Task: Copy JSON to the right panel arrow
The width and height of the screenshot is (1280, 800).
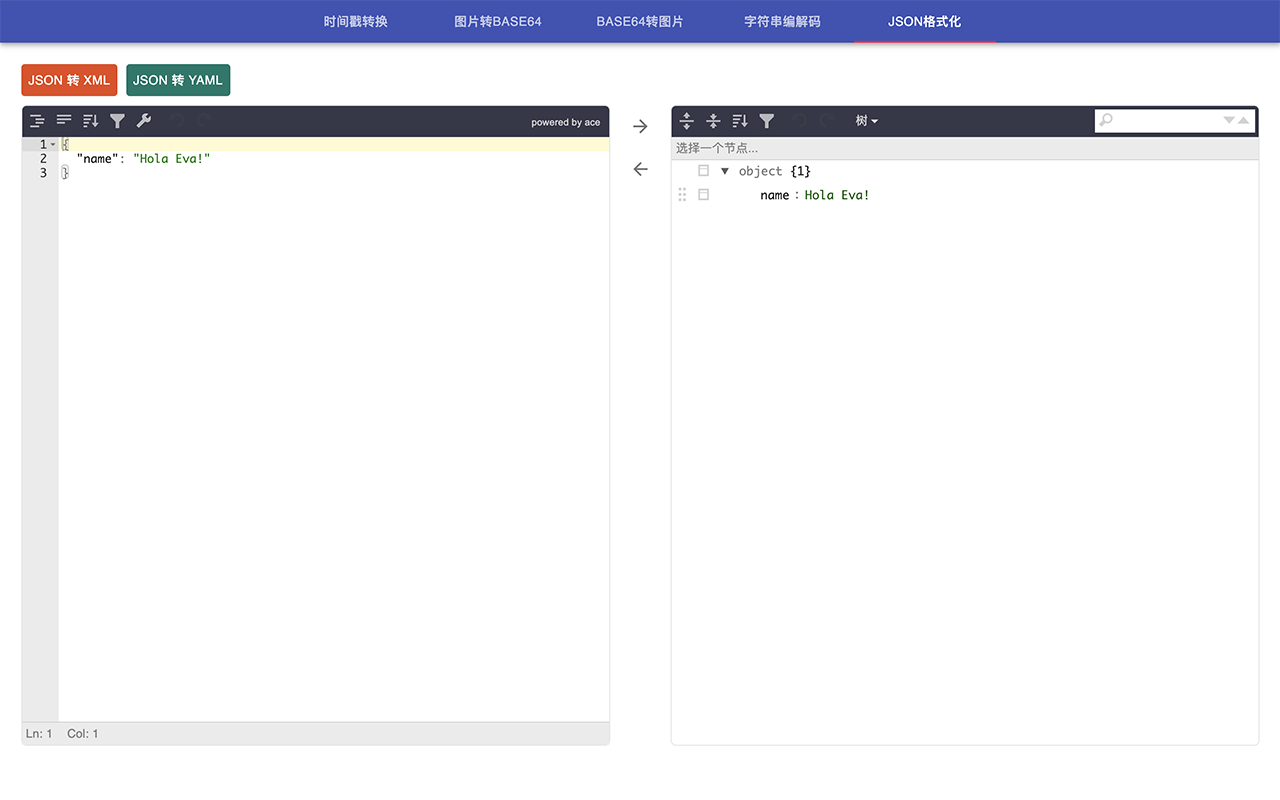Action: [641, 126]
